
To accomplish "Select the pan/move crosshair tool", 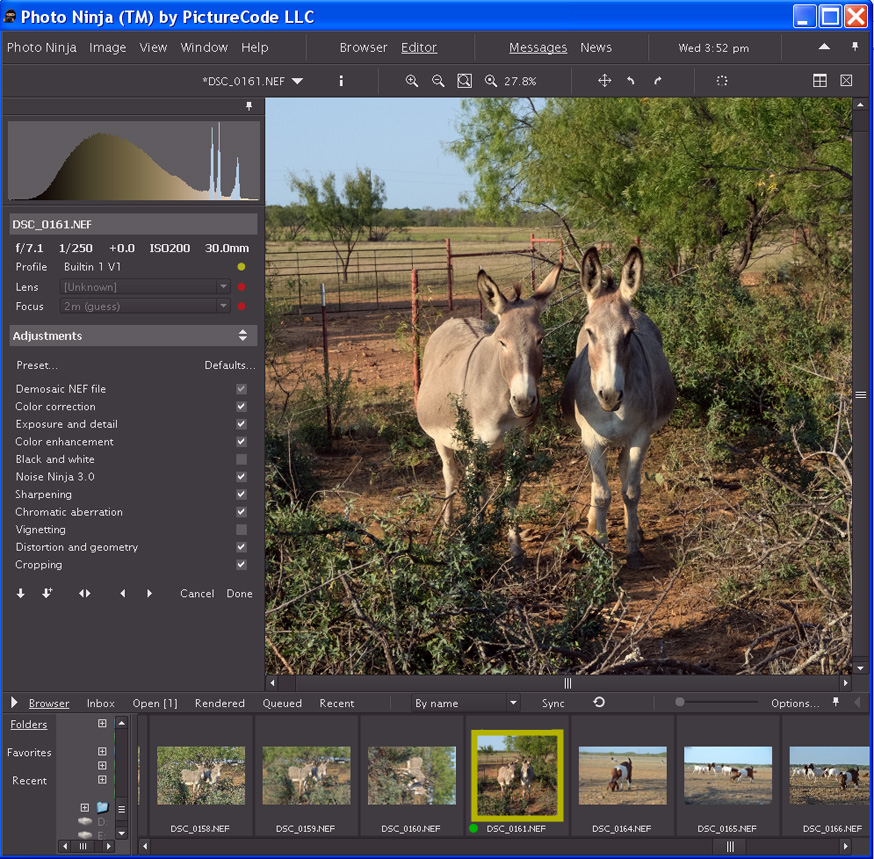I will click(604, 81).
